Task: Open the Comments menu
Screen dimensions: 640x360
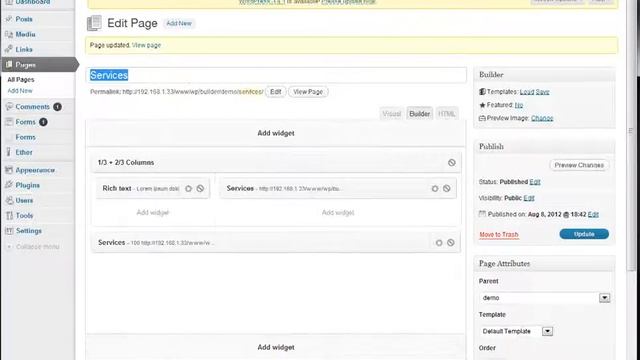Action: coord(32,107)
